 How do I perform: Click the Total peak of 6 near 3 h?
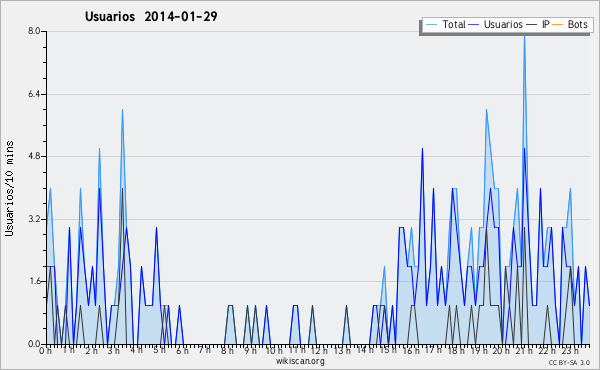click(122, 111)
